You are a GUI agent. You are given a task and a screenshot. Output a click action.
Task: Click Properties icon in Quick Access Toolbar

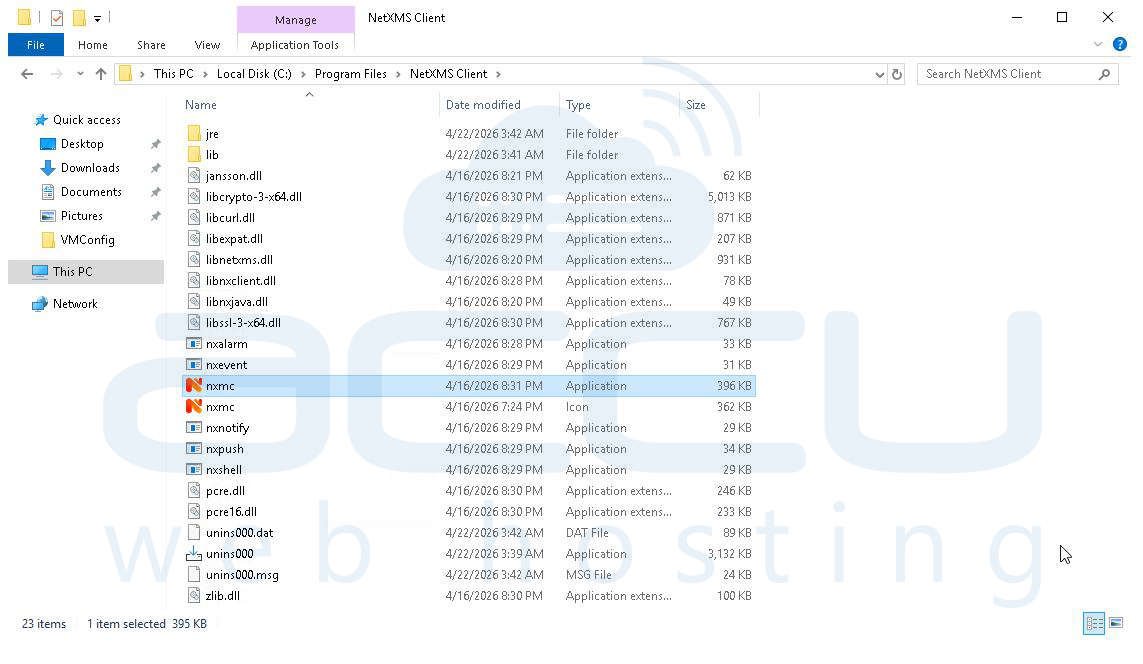[x=57, y=17]
